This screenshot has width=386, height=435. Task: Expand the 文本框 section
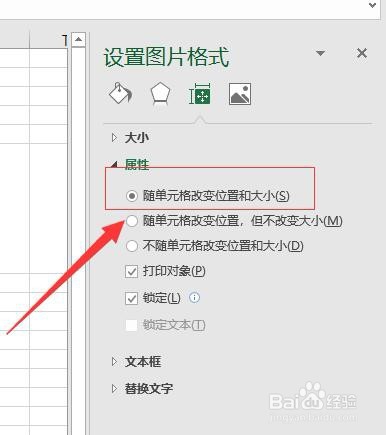pos(114,361)
